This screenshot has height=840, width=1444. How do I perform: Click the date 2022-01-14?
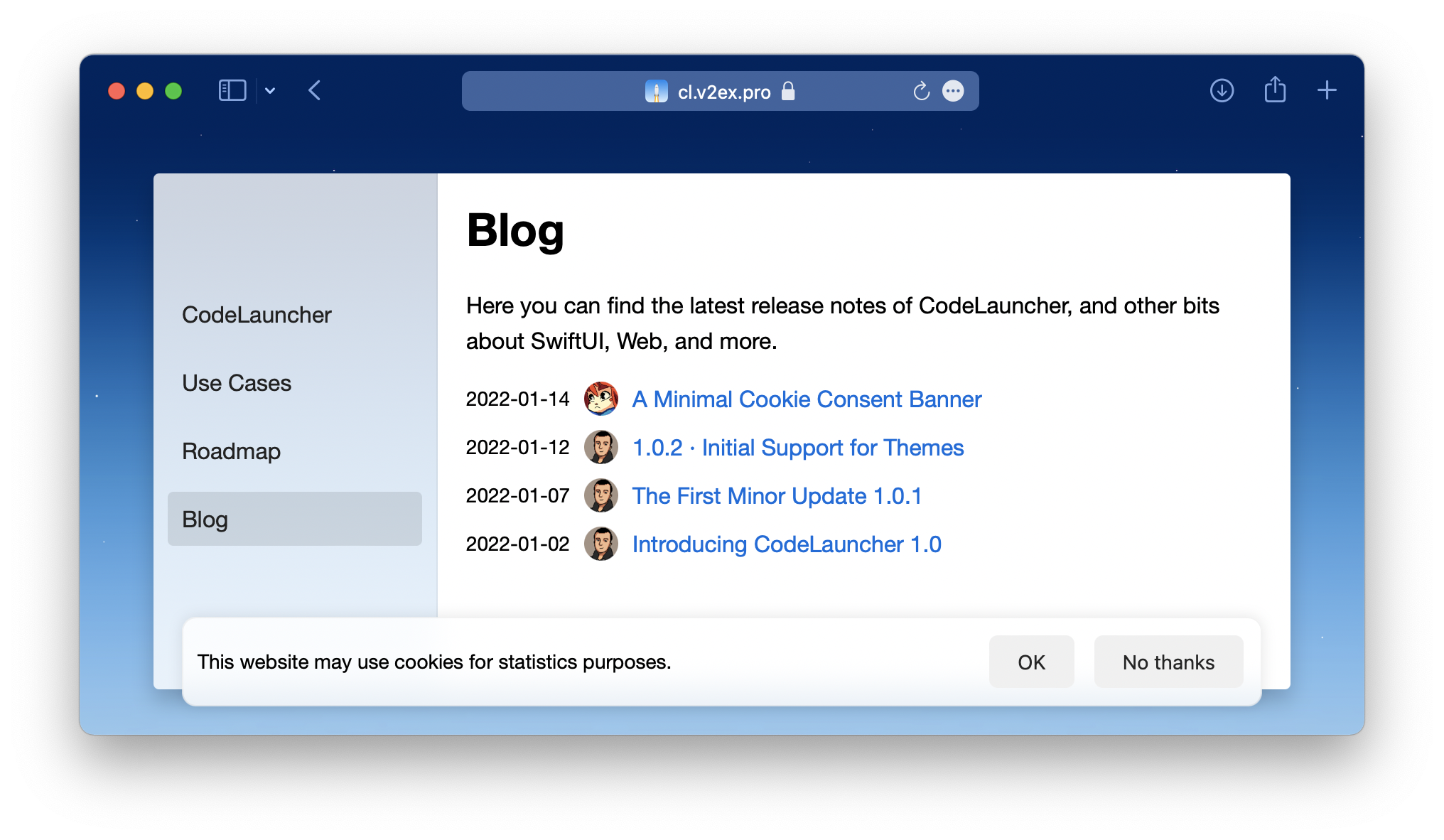click(517, 399)
